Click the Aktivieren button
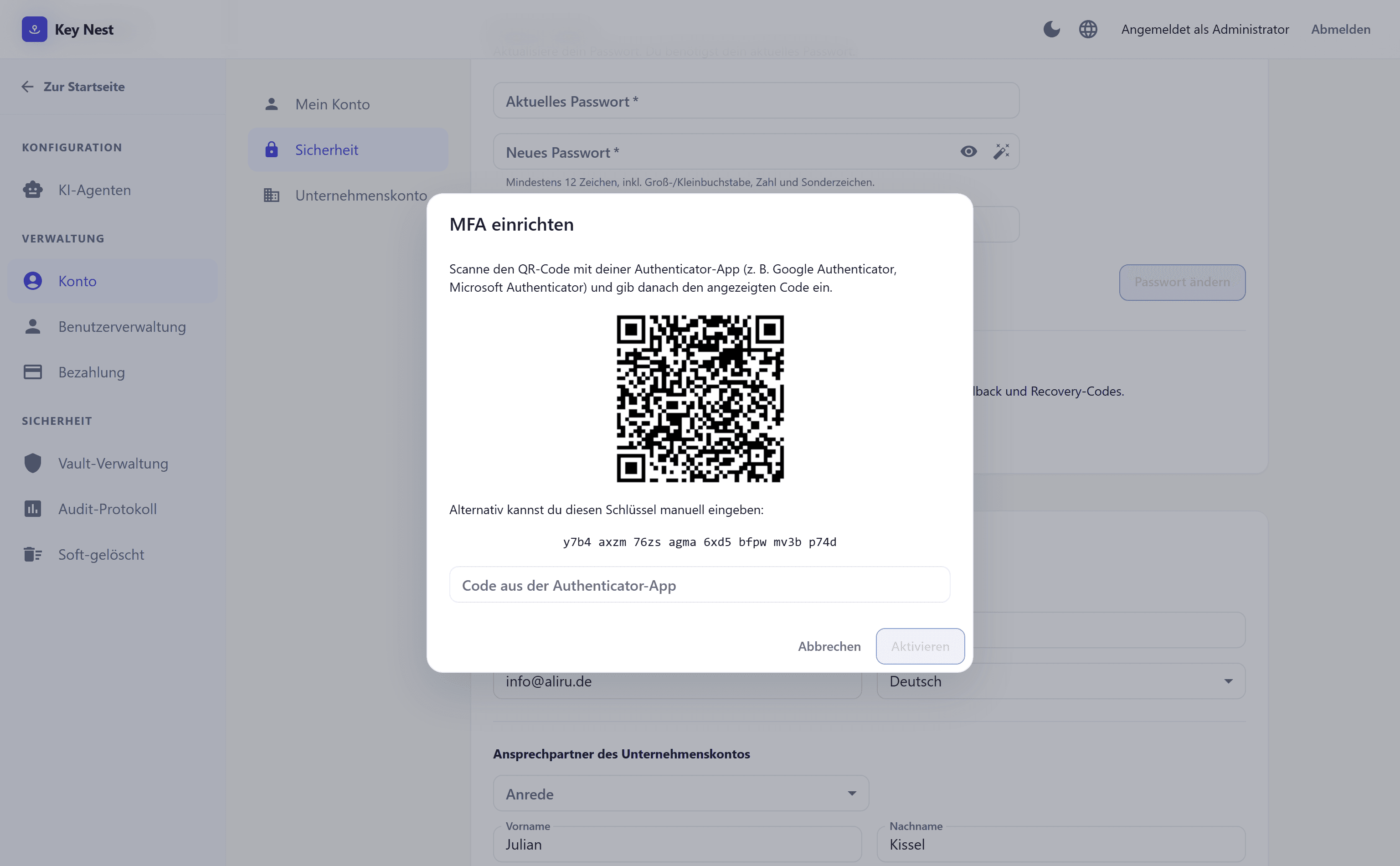 click(x=920, y=646)
